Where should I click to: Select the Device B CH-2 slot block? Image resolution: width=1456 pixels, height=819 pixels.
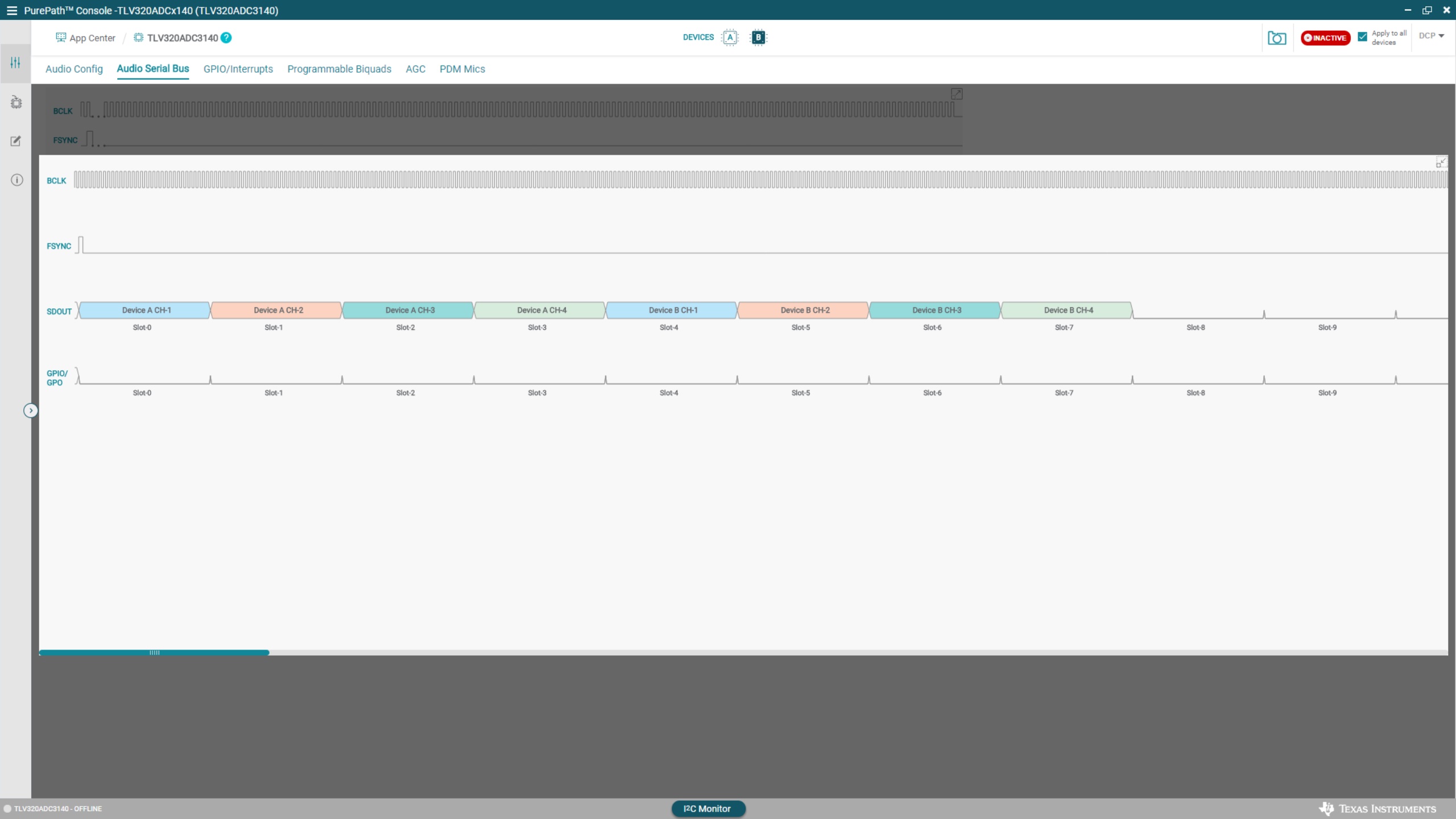click(804, 310)
